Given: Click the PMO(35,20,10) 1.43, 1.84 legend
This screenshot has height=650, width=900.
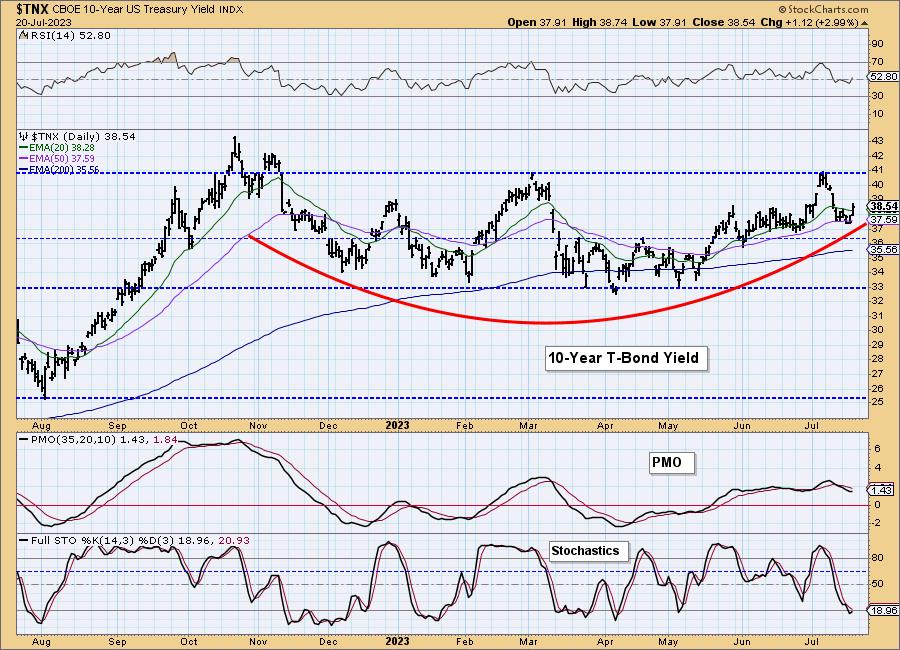Looking at the screenshot, I should pos(98,440).
